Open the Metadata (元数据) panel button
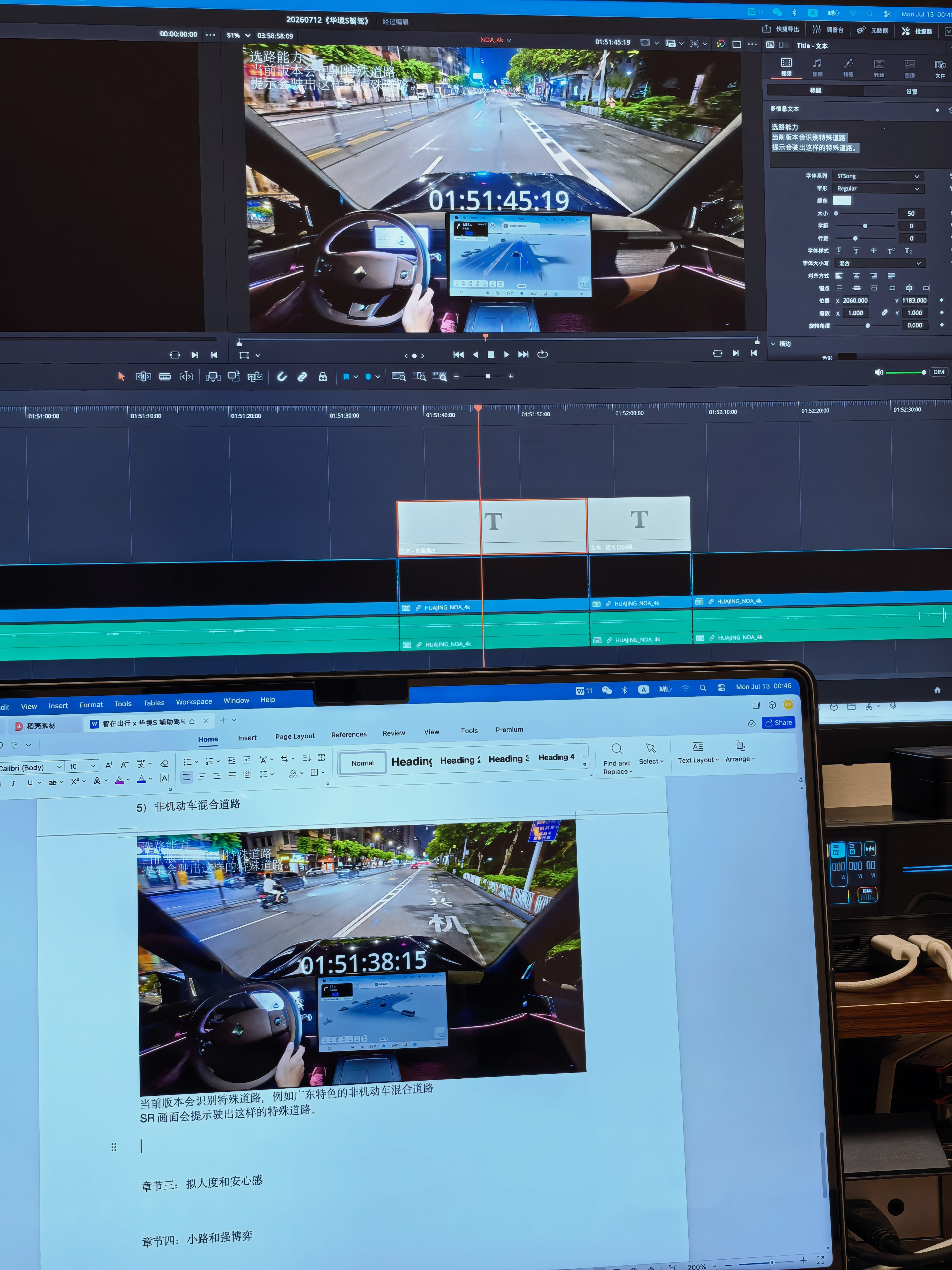Screen dimensions: 952x1270 click(x=872, y=30)
